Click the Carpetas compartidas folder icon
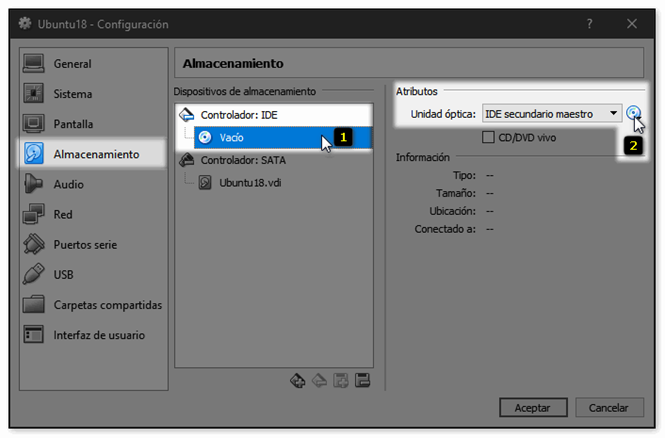This screenshot has width=665, height=438. (34, 304)
